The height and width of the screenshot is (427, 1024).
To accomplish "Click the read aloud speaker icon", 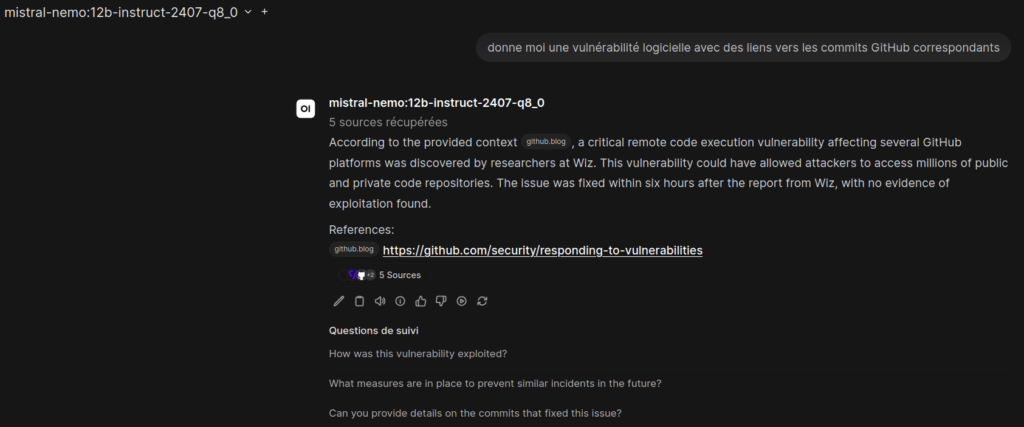I will click(x=380, y=300).
